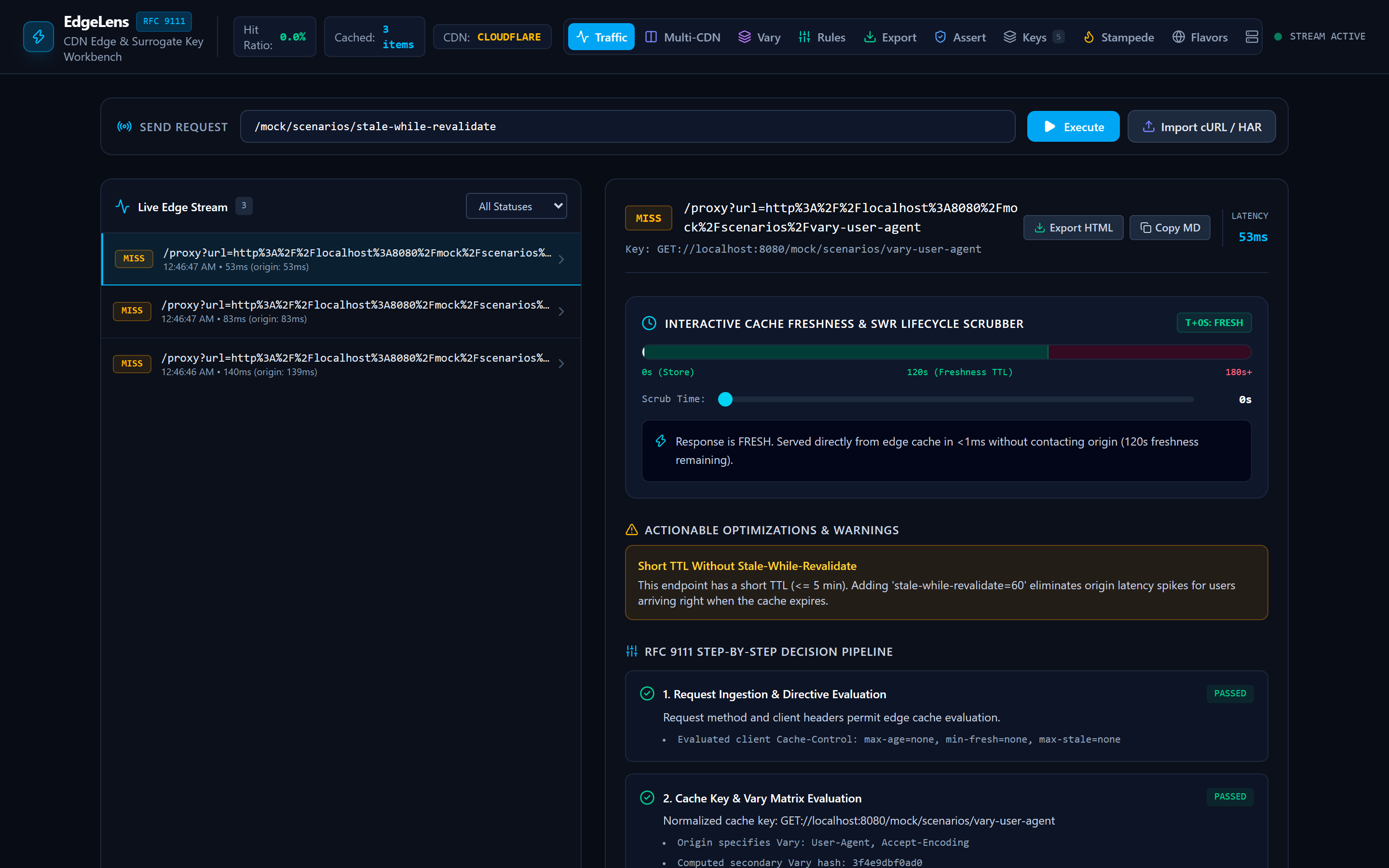
Task: Click the warning triangle icon by Optimizations
Action: pyautogui.click(x=631, y=529)
